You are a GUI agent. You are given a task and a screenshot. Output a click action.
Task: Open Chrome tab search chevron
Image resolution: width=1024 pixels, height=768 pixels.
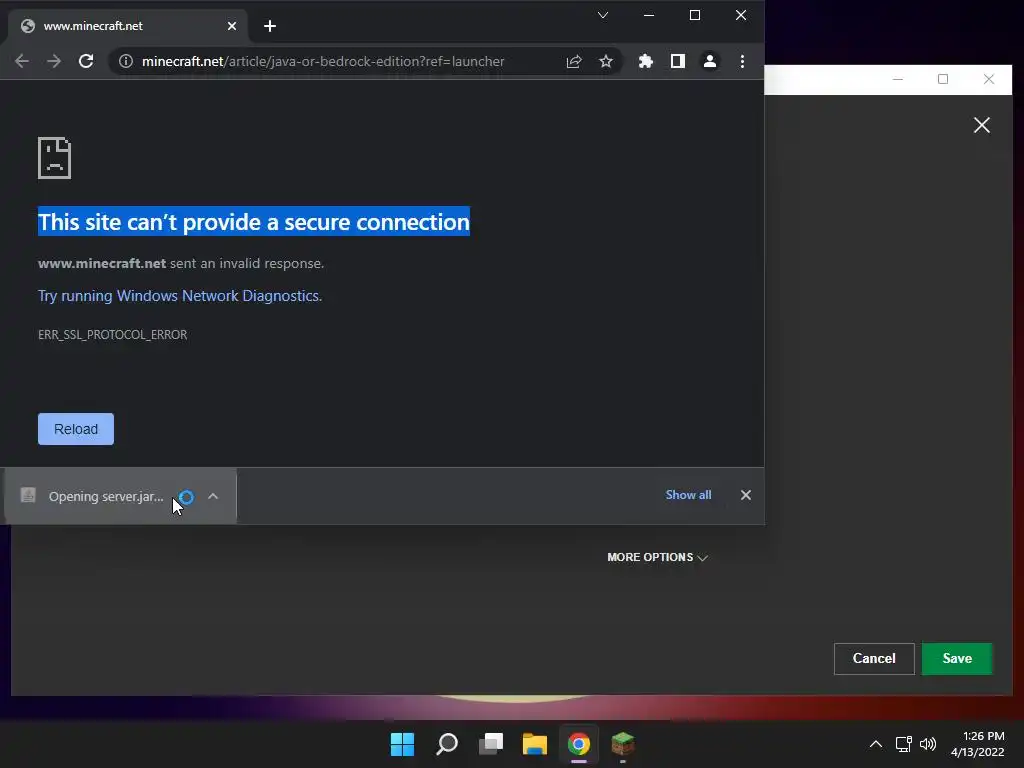pos(603,15)
